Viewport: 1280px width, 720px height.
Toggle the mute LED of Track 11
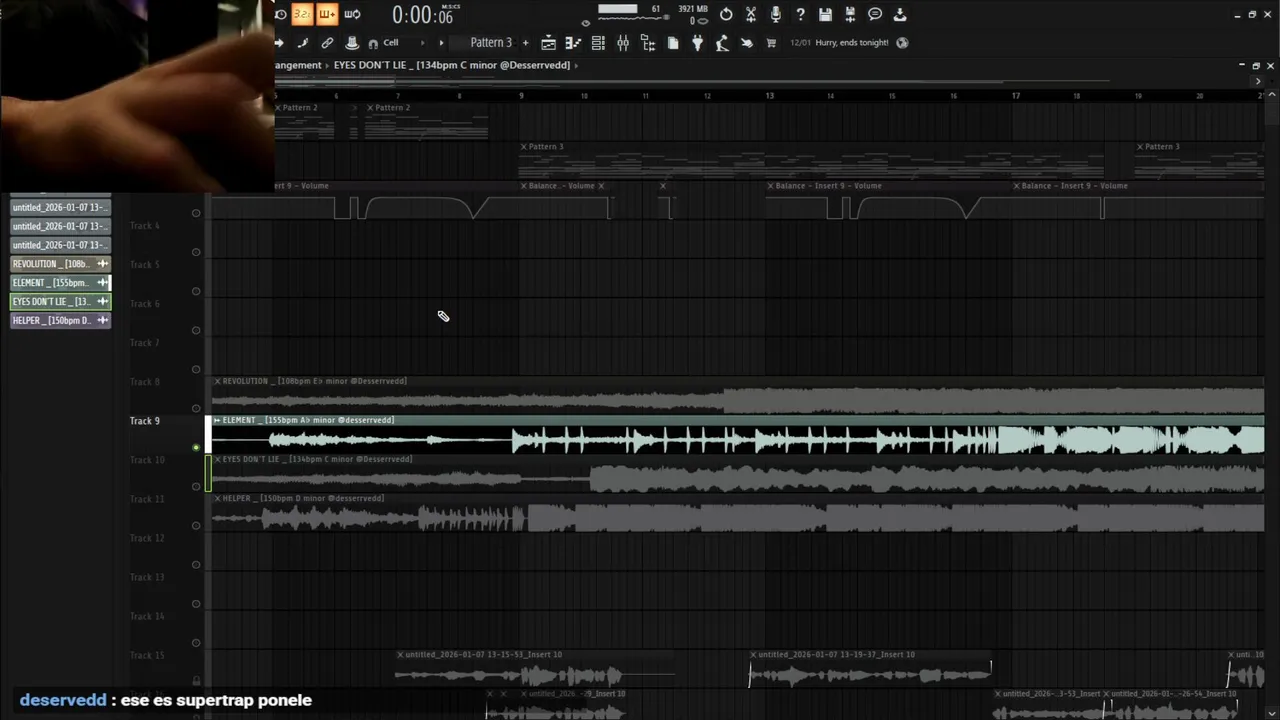pyautogui.click(x=196, y=526)
